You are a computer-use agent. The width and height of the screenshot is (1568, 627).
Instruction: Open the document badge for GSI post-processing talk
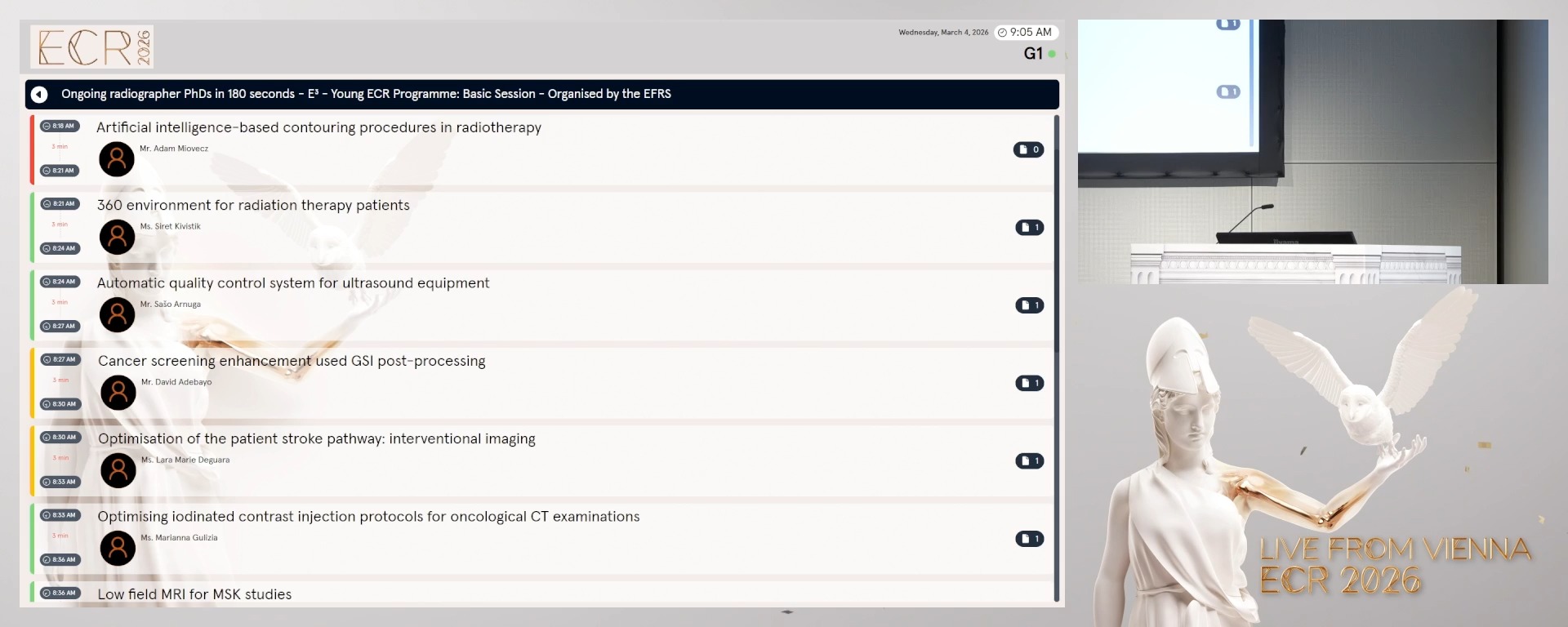(1029, 383)
